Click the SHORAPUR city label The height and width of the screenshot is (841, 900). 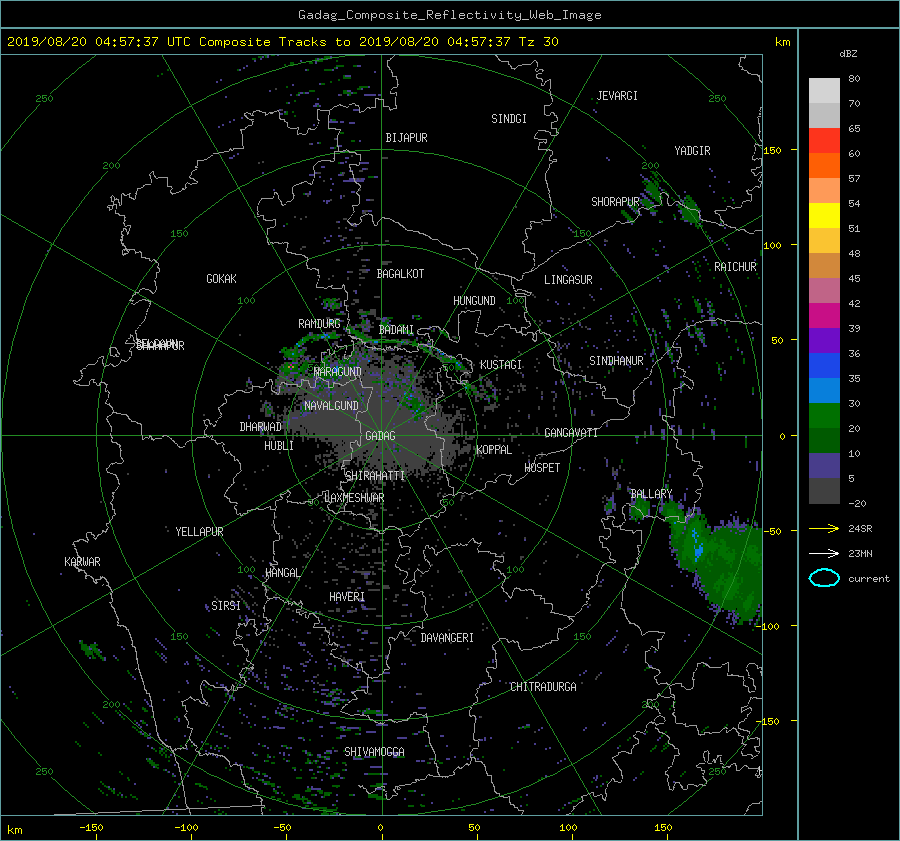click(615, 201)
